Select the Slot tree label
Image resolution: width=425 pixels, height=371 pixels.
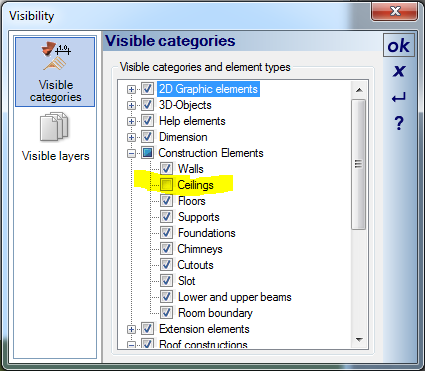coord(186,281)
